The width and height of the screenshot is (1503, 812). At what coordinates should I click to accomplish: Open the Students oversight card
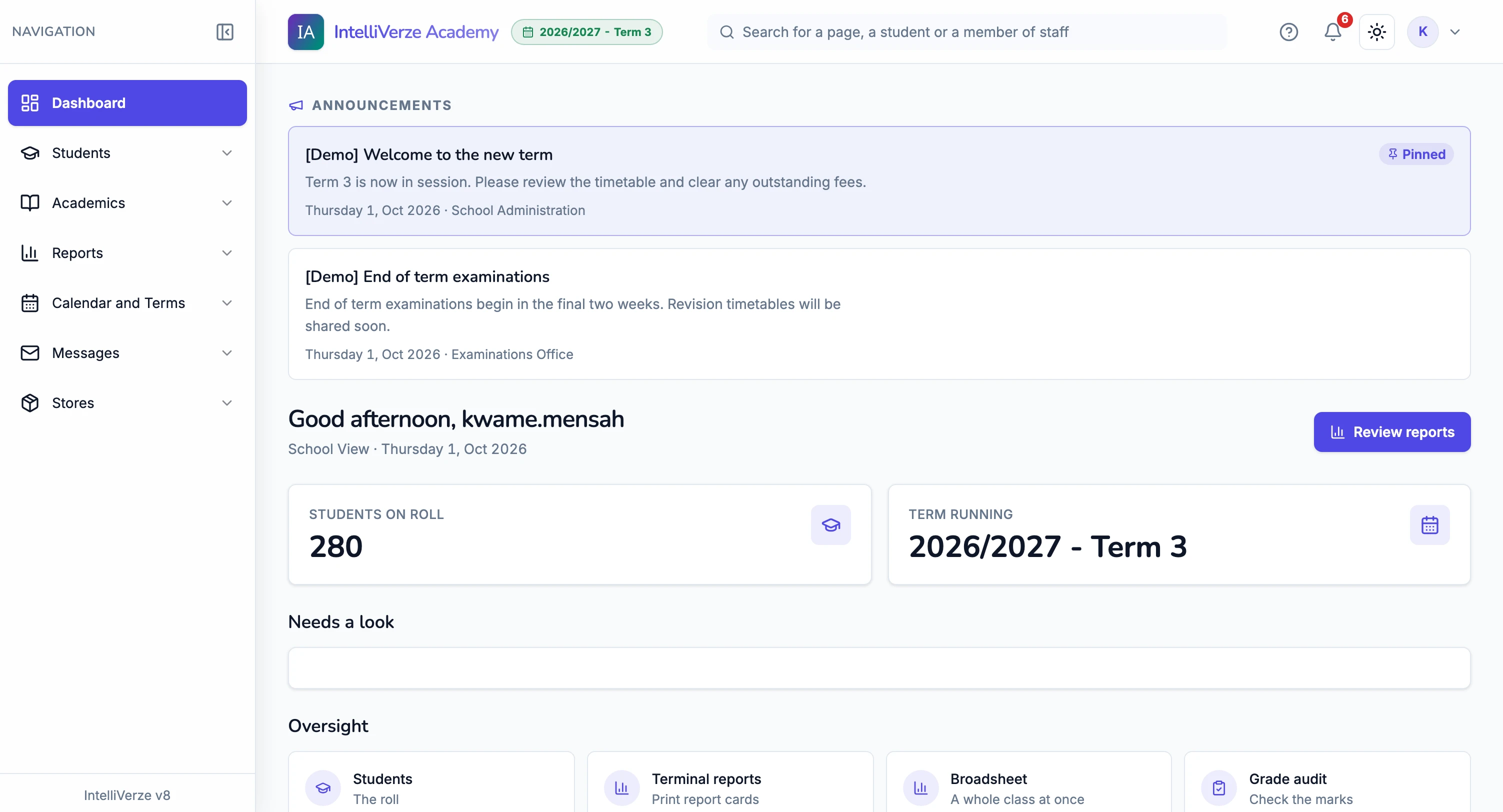point(431,782)
